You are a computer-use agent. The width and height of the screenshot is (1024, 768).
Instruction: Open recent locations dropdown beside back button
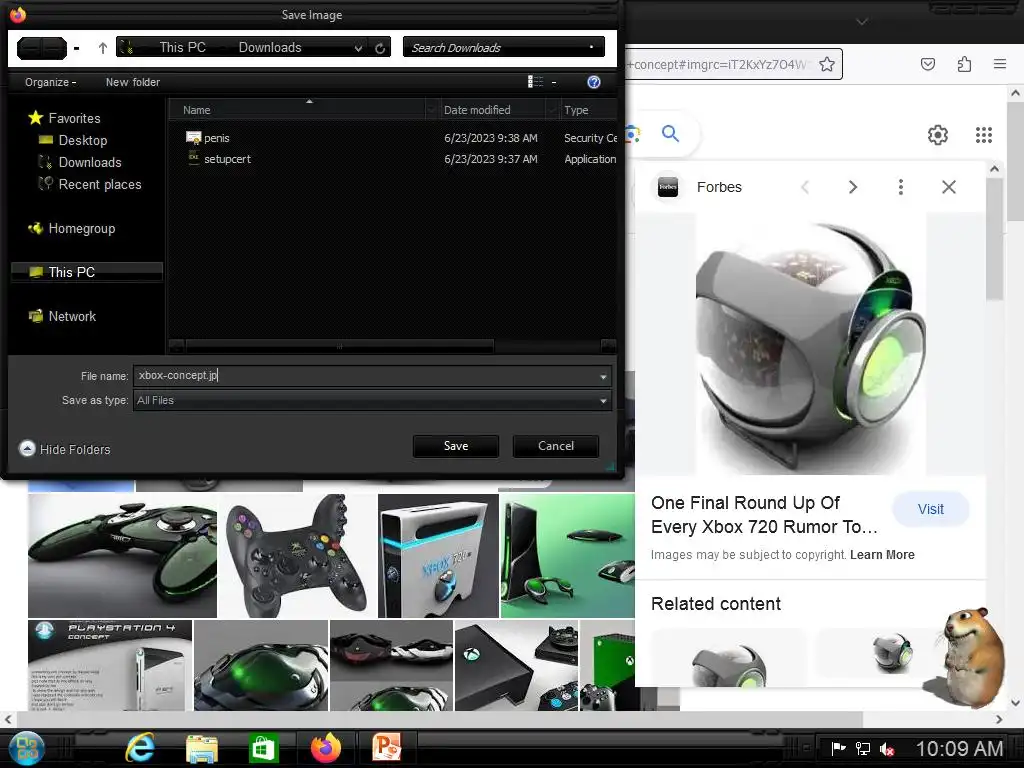tap(77, 48)
